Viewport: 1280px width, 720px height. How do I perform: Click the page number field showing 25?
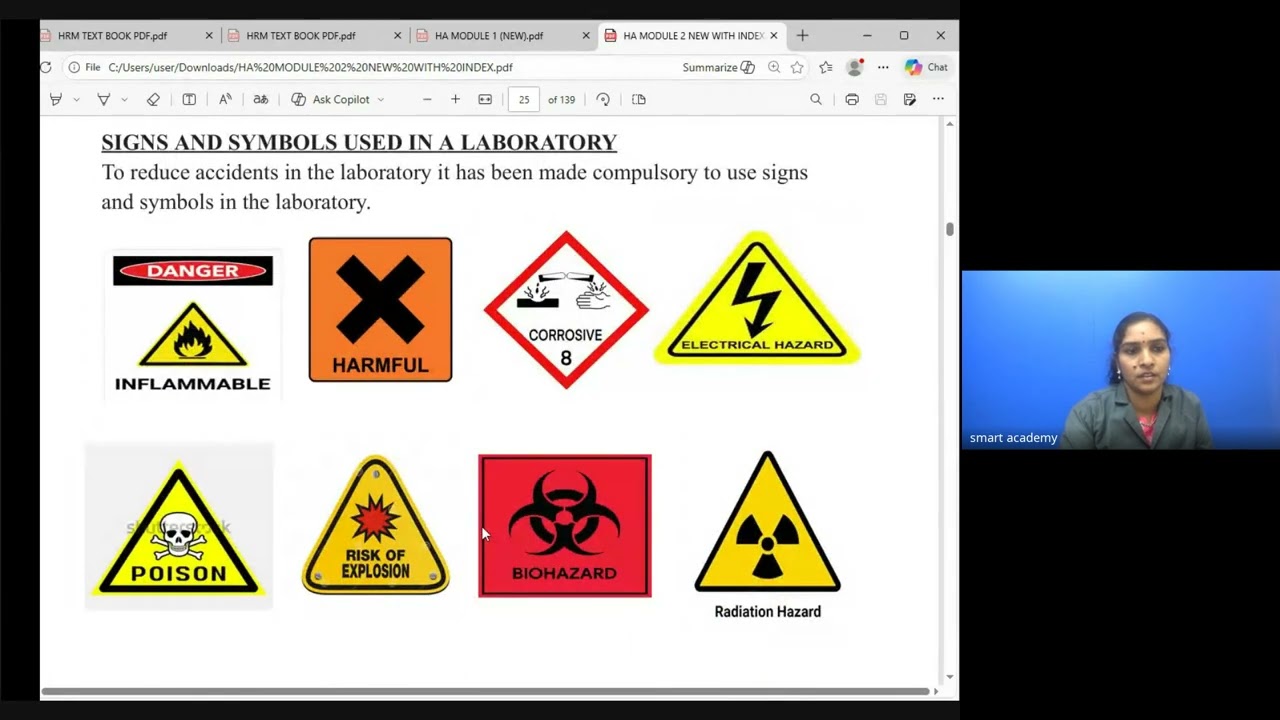point(524,99)
